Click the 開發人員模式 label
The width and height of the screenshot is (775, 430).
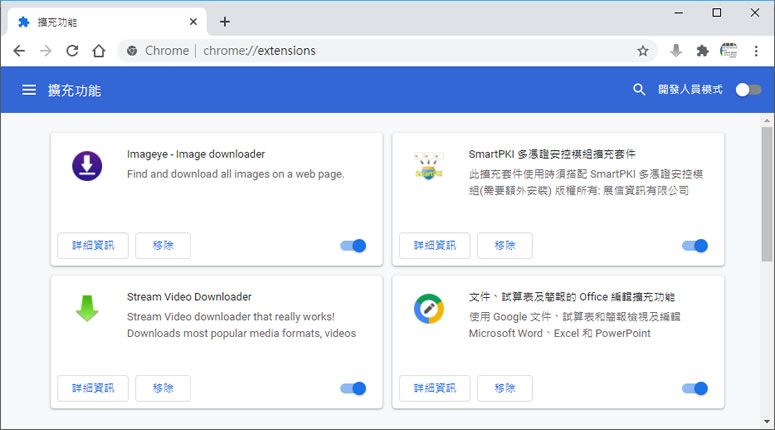690,89
